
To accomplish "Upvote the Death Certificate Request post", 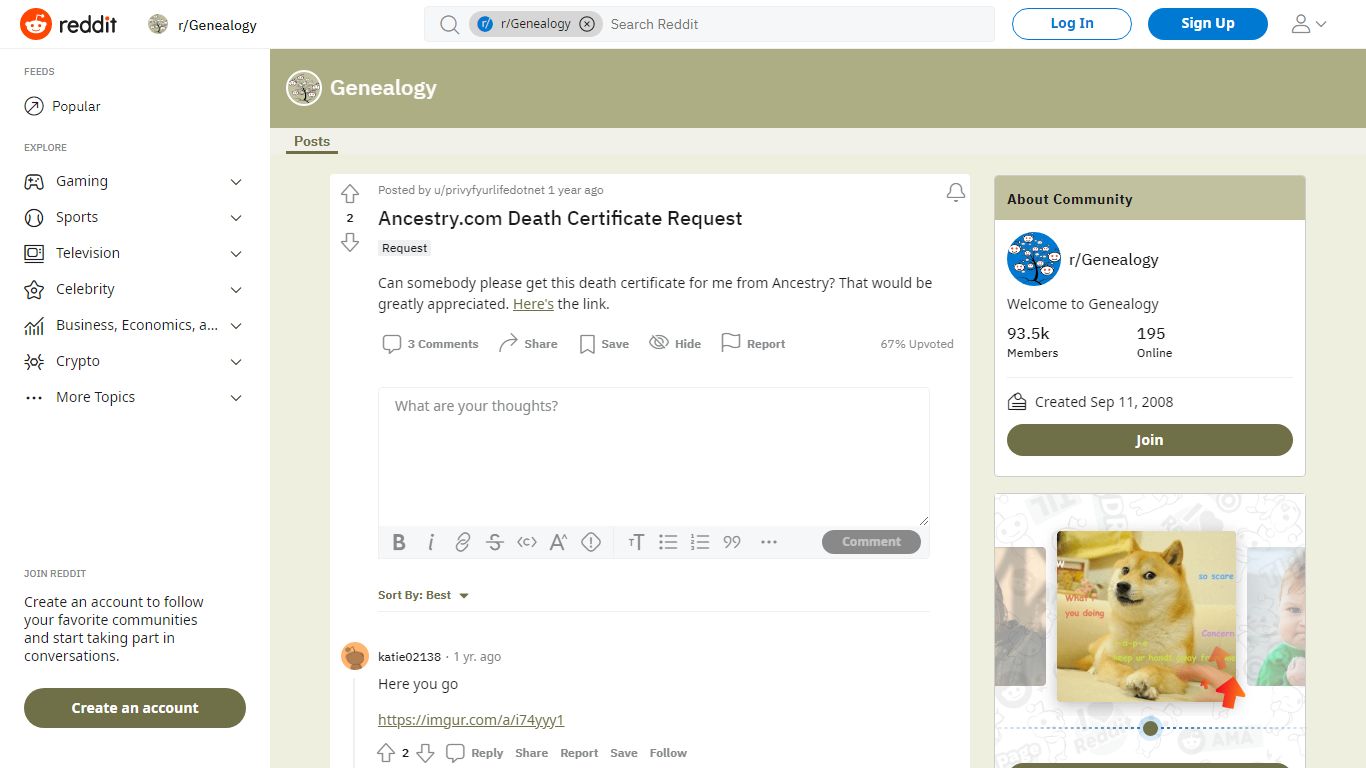I will (x=350, y=194).
